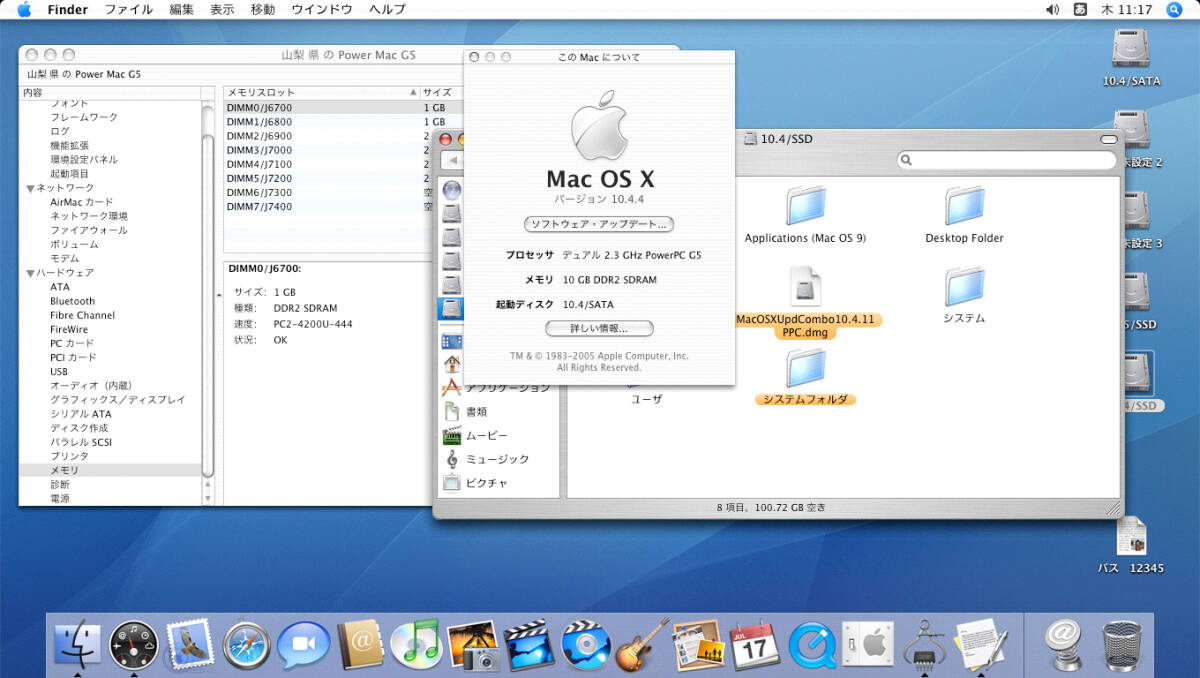1200x678 pixels.
Task: Select シリアル ATA in the hardware list
Action: tap(81, 414)
